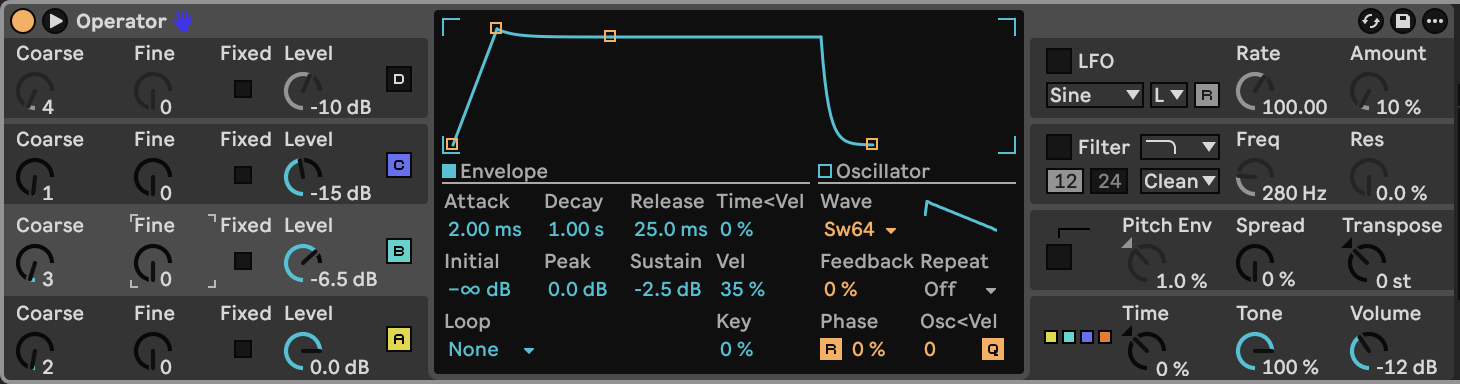Save preset with the disk icon
1460x384 pixels.
point(1403,21)
